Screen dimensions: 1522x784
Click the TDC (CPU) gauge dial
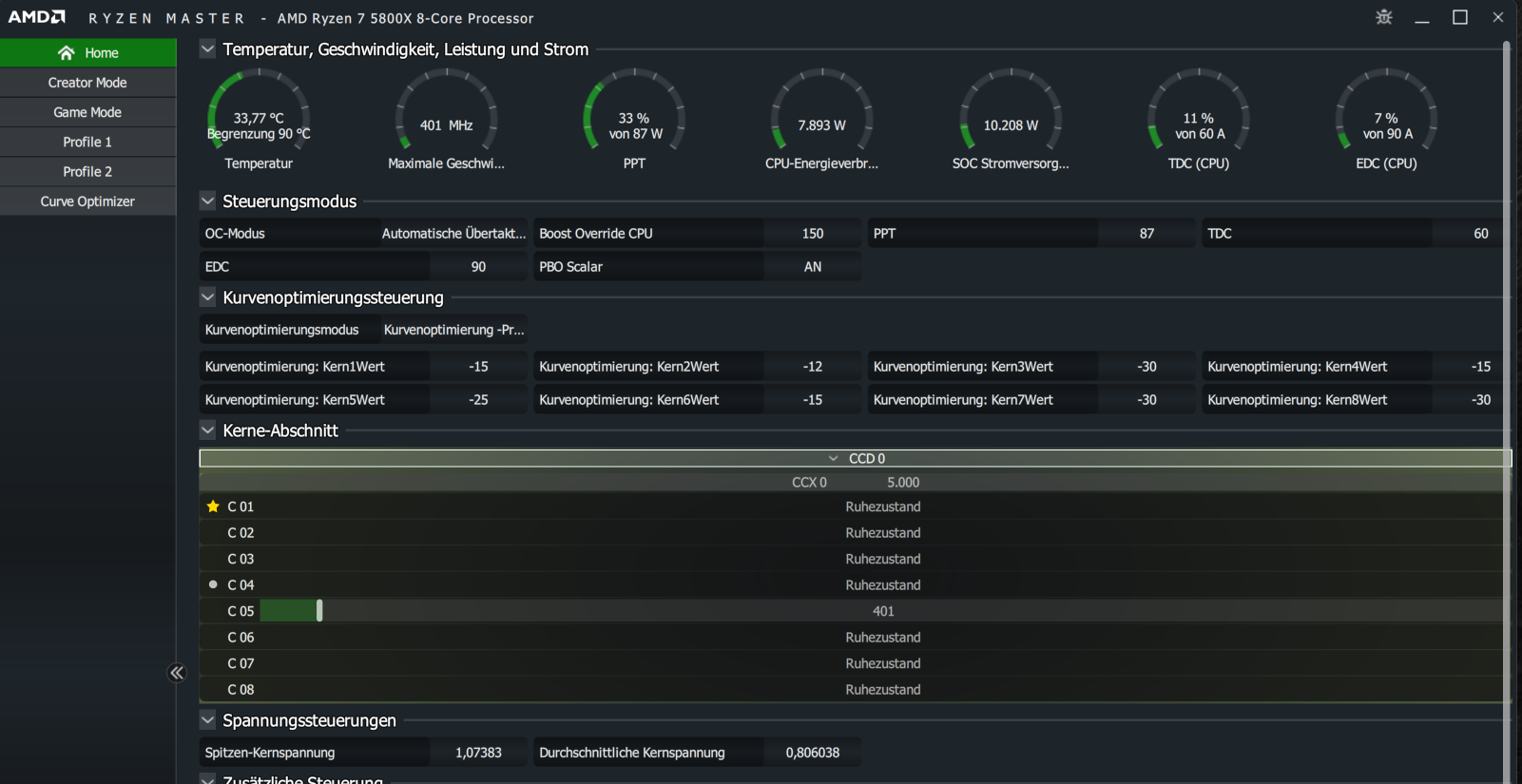pyautogui.click(x=1199, y=110)
